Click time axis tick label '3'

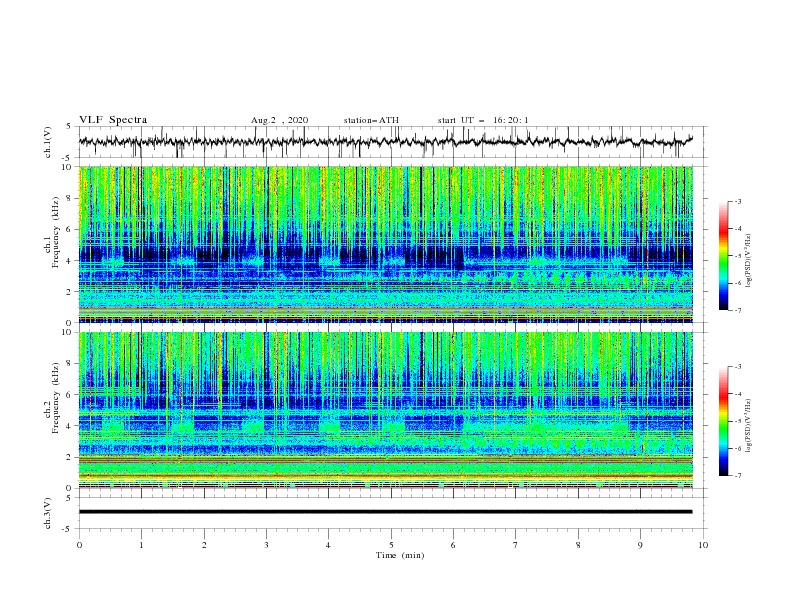[x=266, y=545]
